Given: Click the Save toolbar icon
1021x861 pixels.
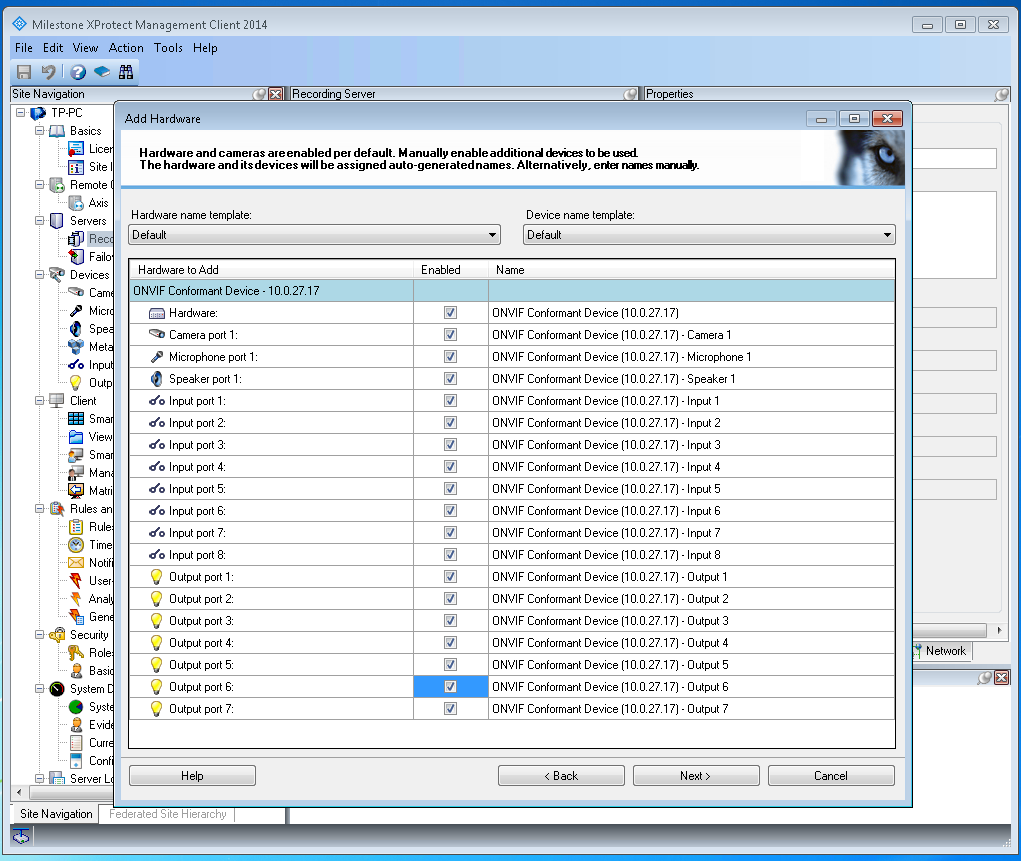Looking at the screenshot, I should click(24, 72).
